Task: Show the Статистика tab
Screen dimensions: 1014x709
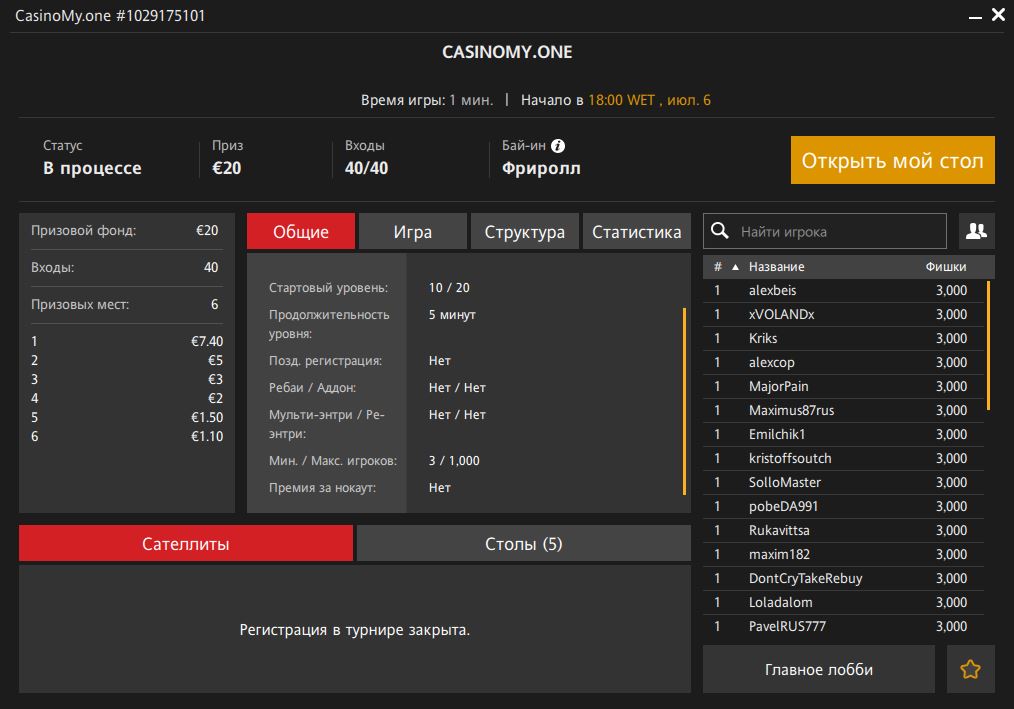Action: click(x=636, y=232)
